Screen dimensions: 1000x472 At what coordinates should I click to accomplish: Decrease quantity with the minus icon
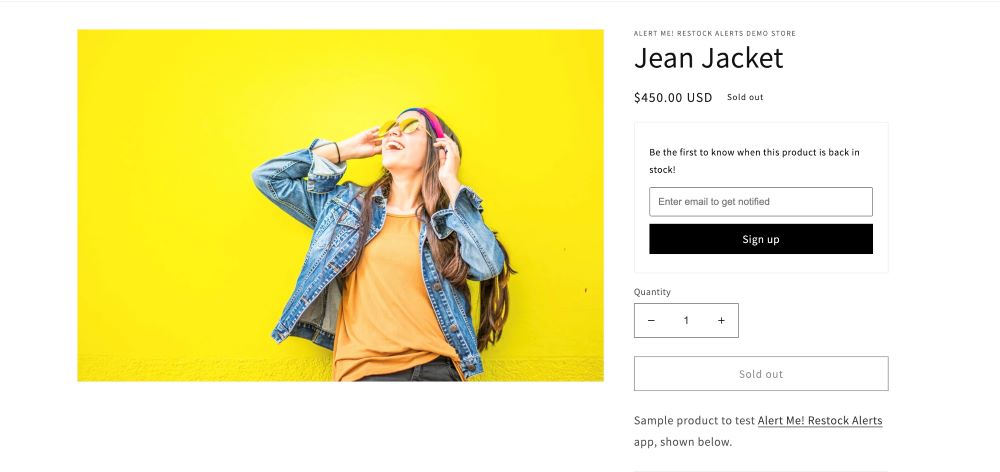coord(651,321)
